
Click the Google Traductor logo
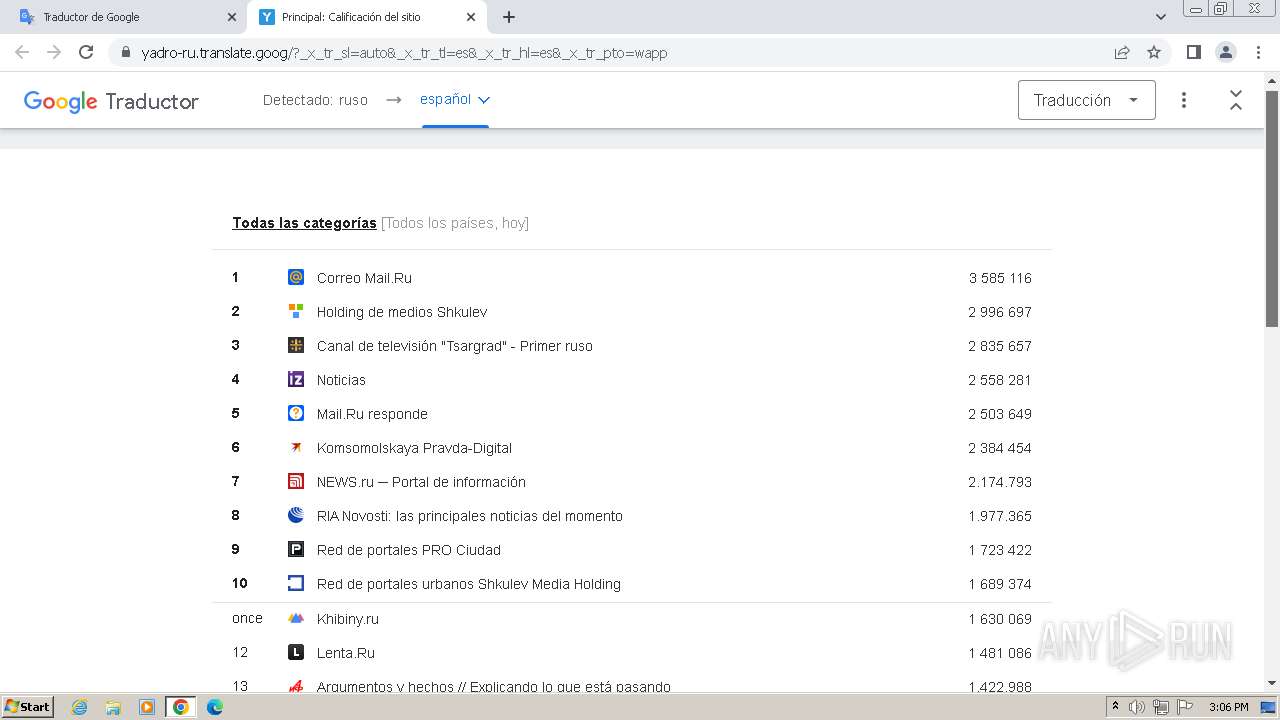(x=111, y=101)
